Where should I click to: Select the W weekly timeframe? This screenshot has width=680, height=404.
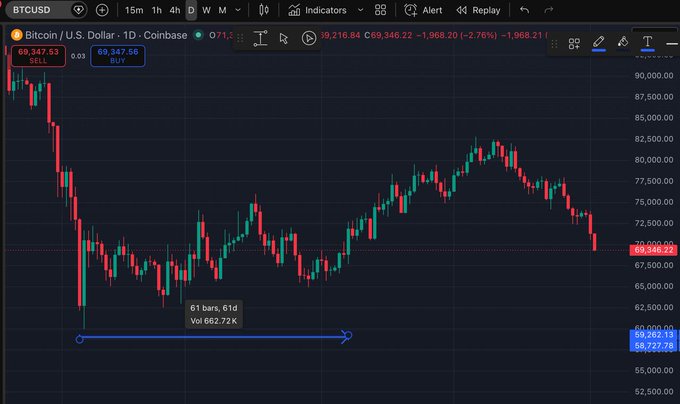click(206, 10)
